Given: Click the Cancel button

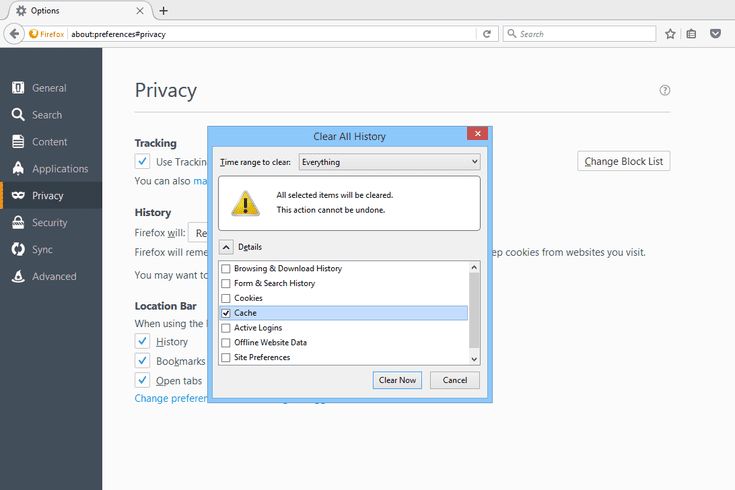Looking at the screenshot, I should click(455, 380).
